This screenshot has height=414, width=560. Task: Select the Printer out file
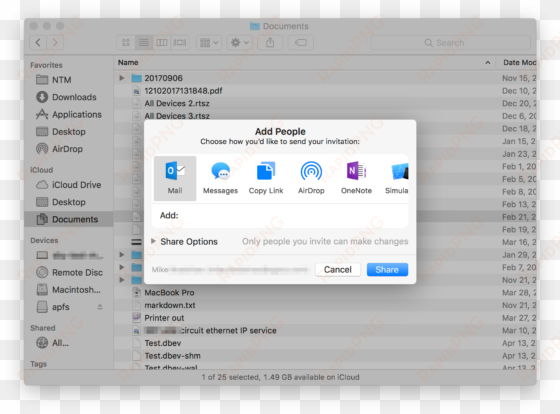pos(164,318)
